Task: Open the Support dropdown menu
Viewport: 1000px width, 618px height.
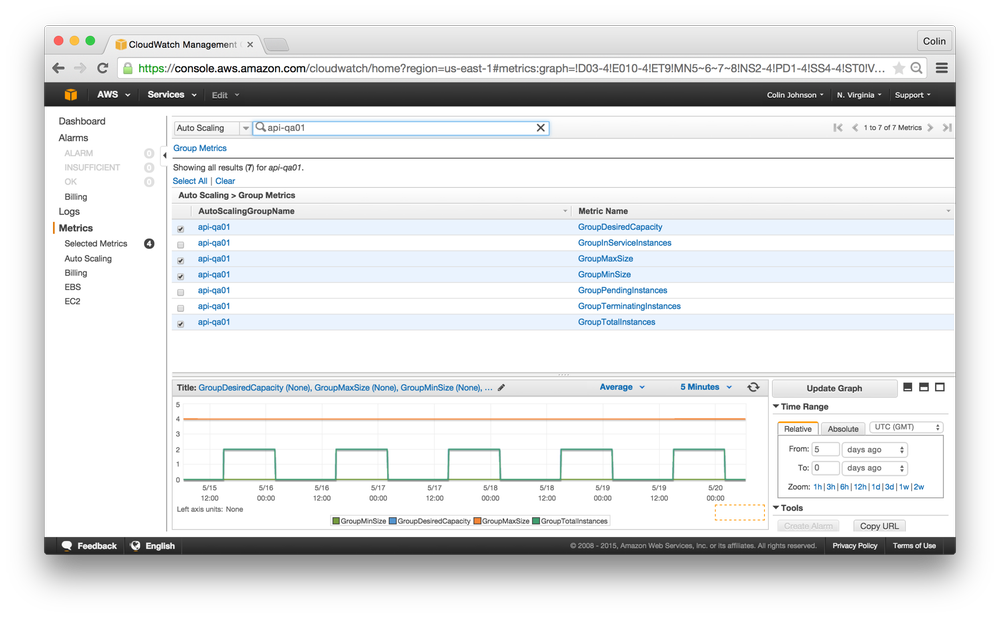Action: pyautogui.click(x=913, y=95)
